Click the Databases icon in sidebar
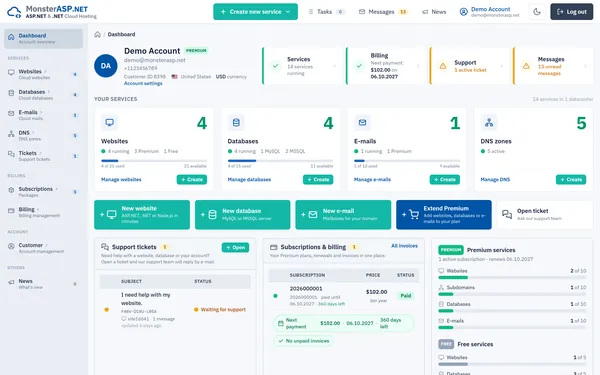The width and height of the screenshot is (600, 375). pyautogui.click(x=11, y=93)
